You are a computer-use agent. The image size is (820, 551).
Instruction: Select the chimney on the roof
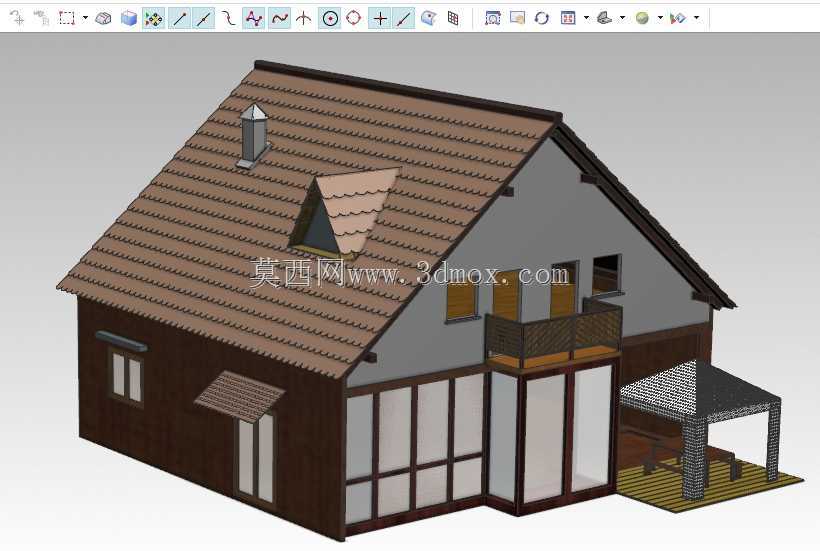254,135
